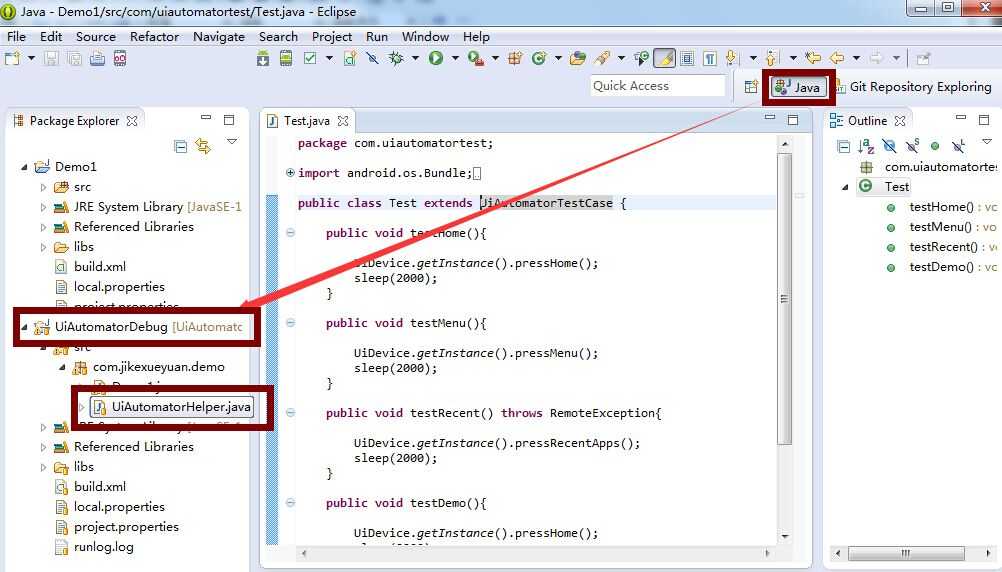Toggle Hide Static Members in Outline
This screenshot has width=1002, height=572.
[x=913, y=146]
